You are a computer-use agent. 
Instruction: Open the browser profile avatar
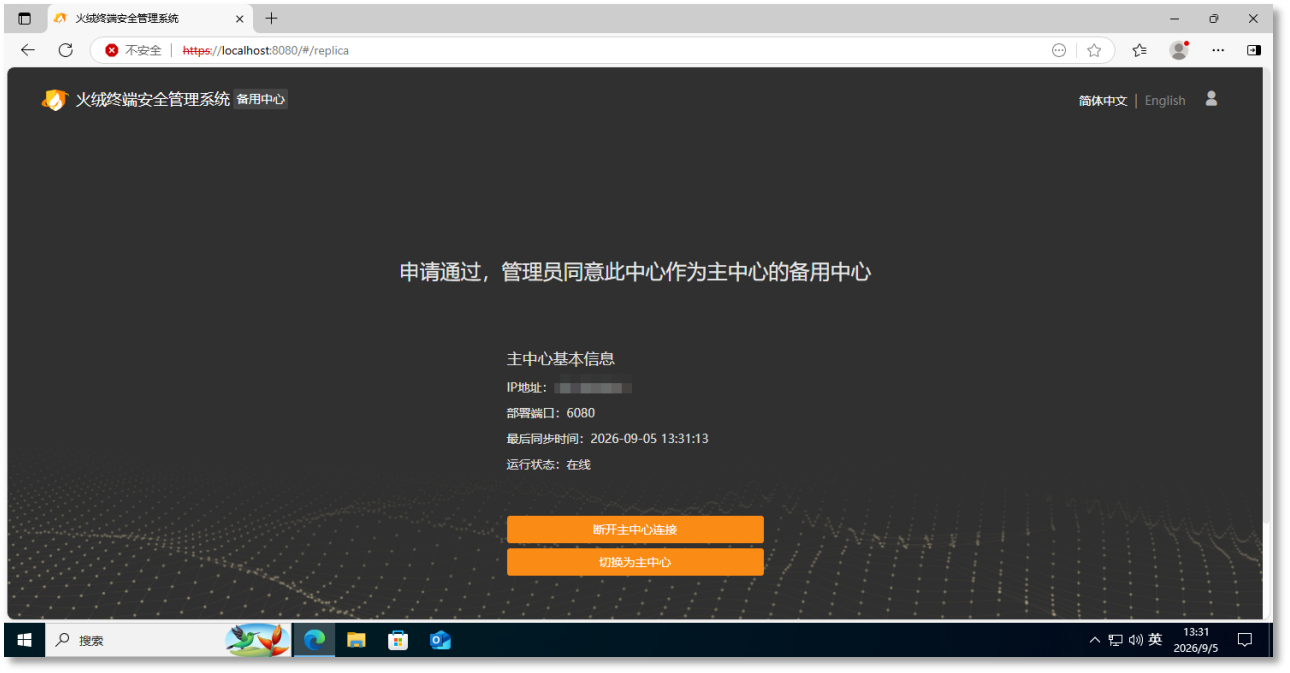(1179, 50)
